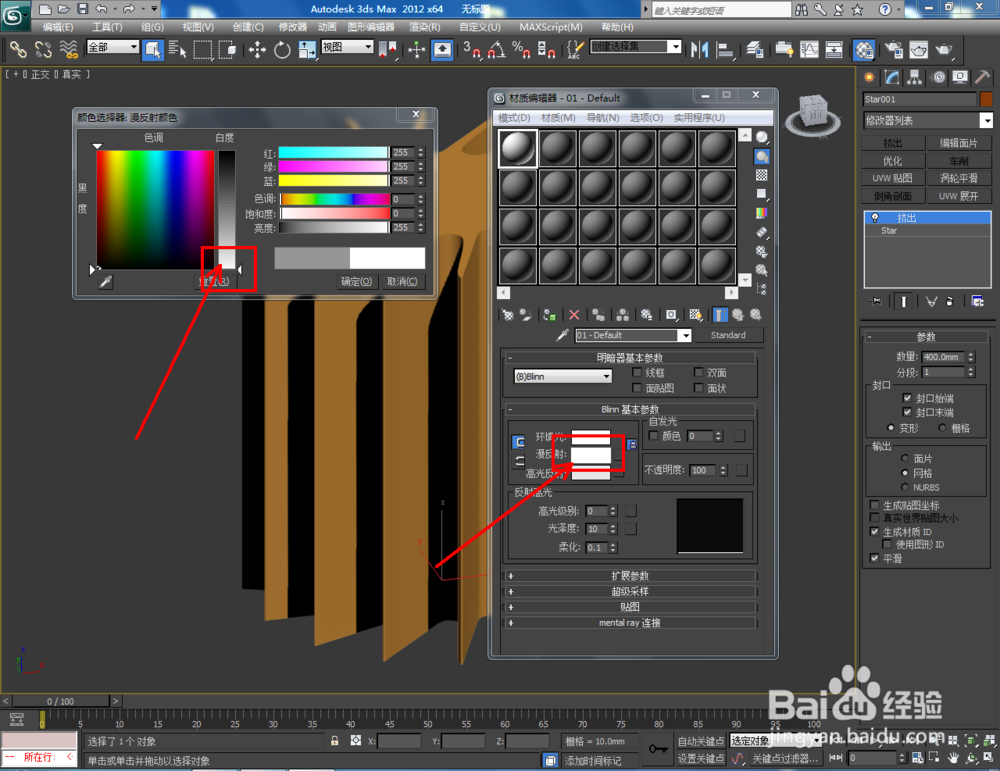Enable the 面贴图 (Face Map) checkbox
The image size is (1000, 771).
(x=636, y=388)
